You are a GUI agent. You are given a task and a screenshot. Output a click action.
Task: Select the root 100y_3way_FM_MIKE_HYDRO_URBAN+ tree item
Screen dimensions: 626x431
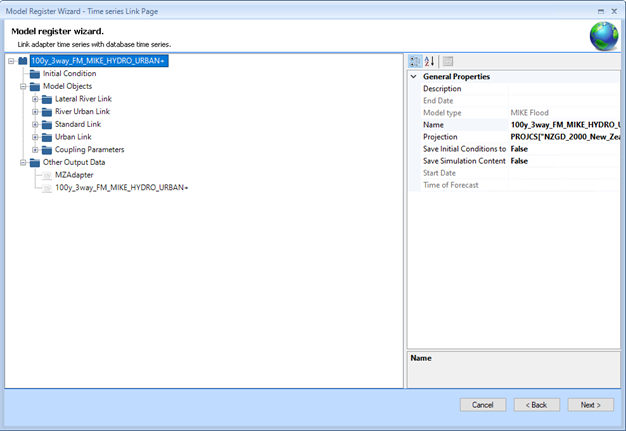pos(99,61)
